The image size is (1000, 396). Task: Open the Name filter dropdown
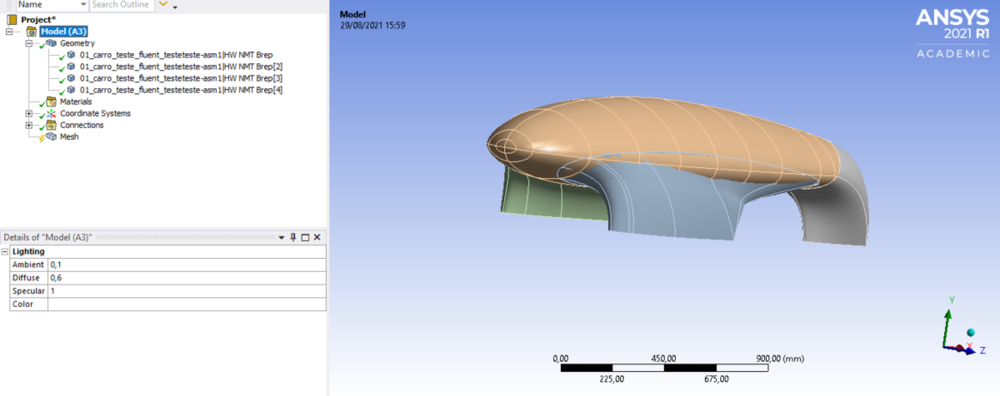coord(84,4)
